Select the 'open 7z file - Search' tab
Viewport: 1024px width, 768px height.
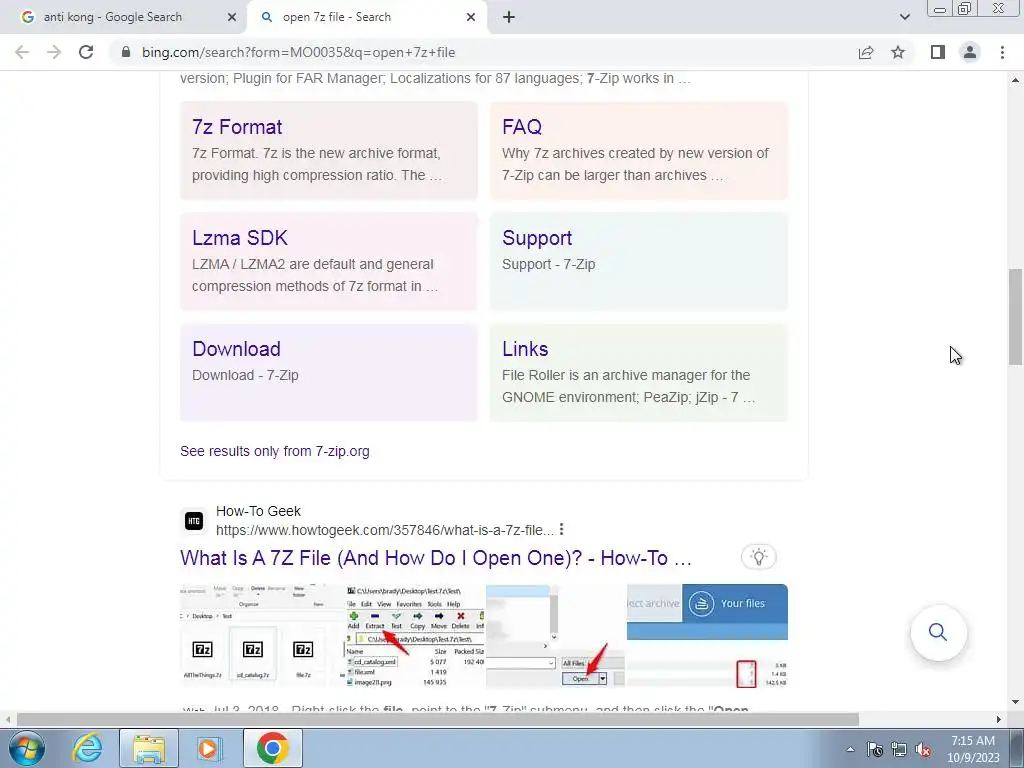366,18
